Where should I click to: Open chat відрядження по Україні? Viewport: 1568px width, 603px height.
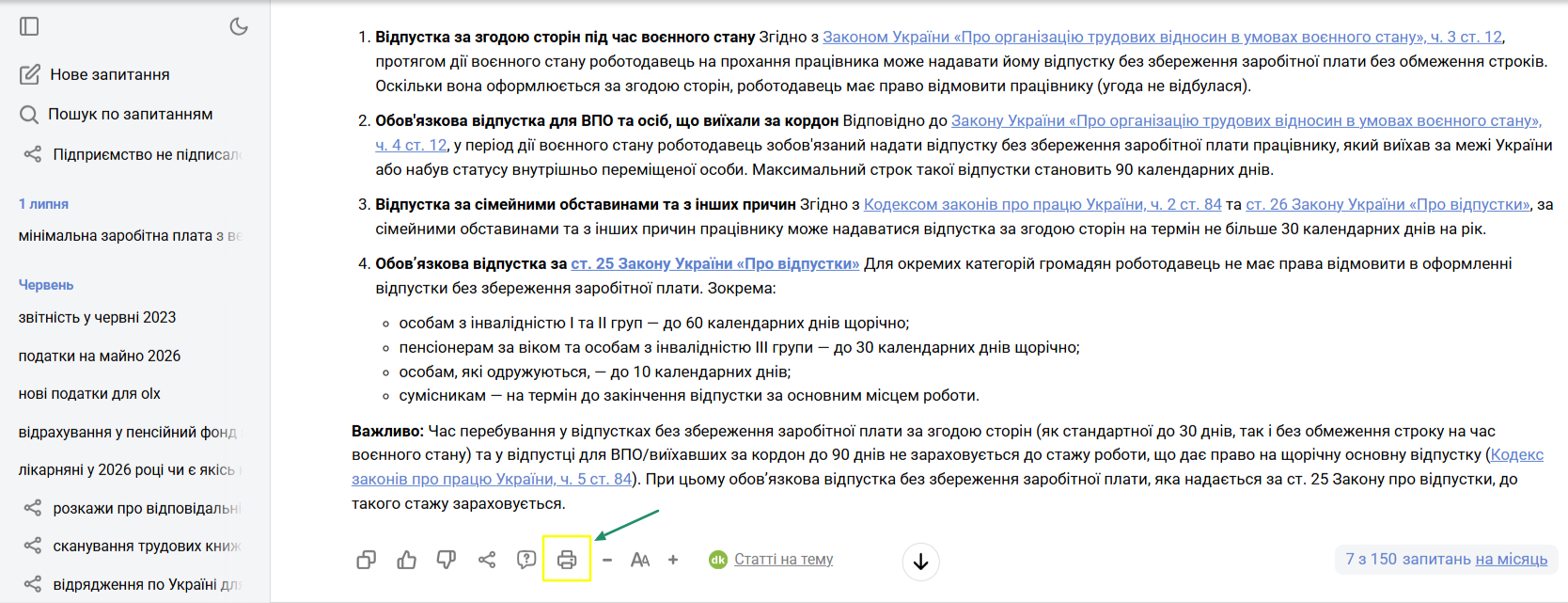pyautogui.click(x=147, y=584)
